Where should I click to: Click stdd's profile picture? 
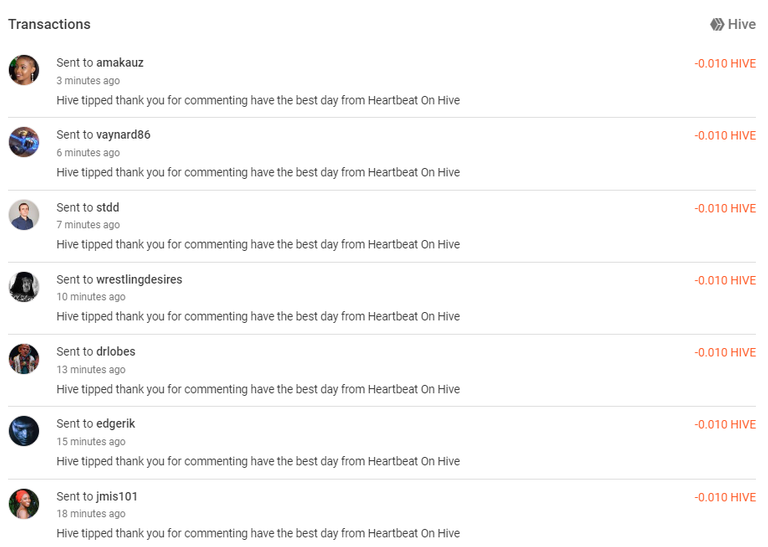pyautogui.click(x=24, y=214)
